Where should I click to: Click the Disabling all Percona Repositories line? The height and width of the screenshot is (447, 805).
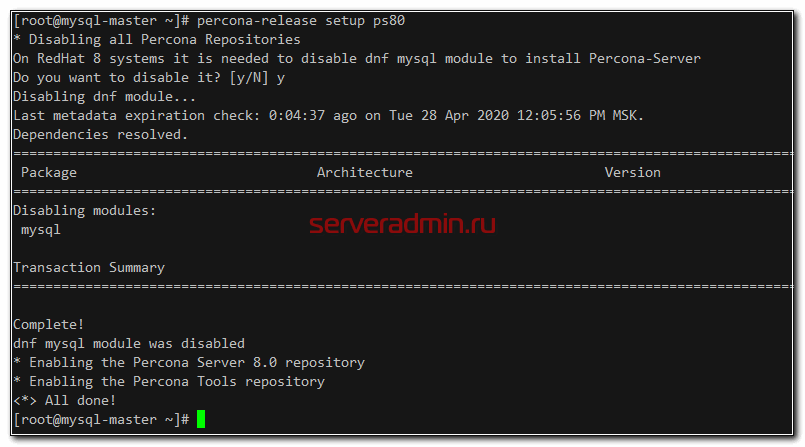coord(156,39)
